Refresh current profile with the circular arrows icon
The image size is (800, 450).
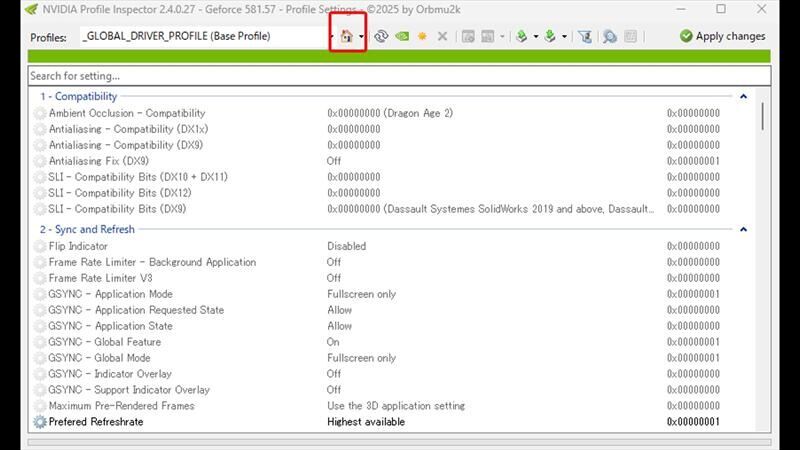[x=381, y=36]
